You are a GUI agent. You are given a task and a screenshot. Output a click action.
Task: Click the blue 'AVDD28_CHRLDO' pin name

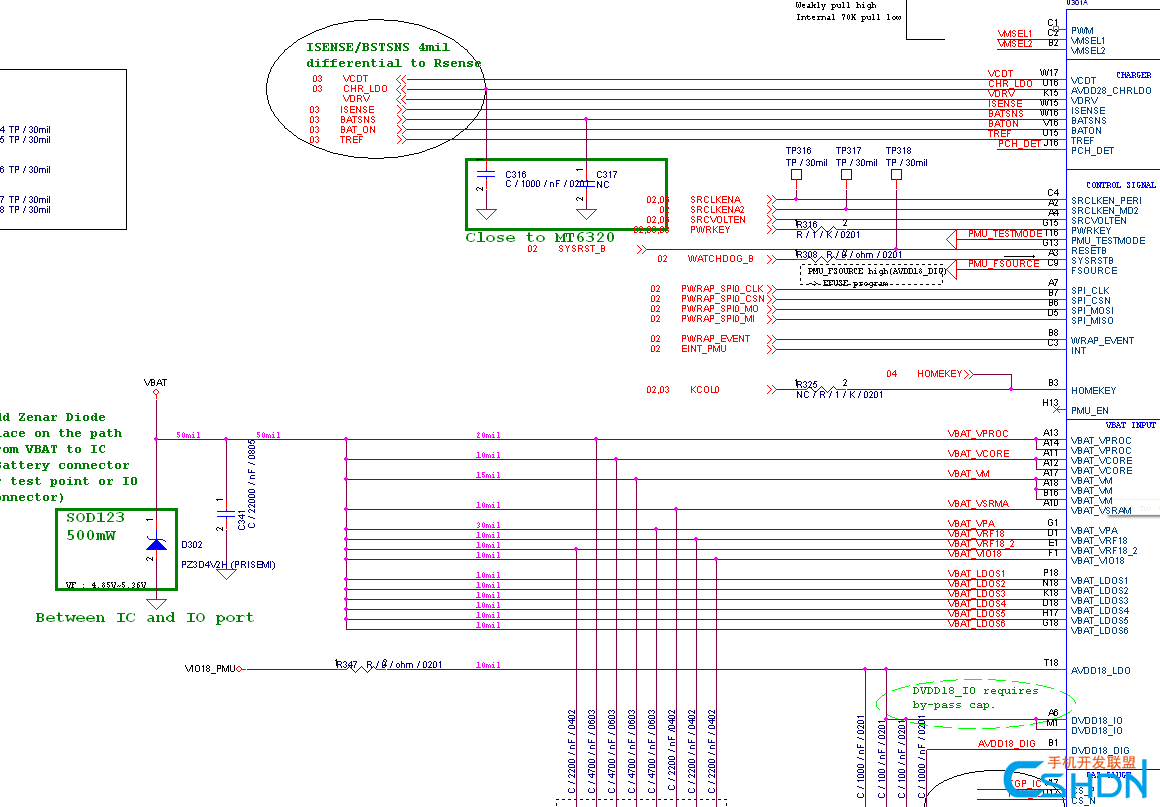pyautogui.click(x=1111, y=91)
